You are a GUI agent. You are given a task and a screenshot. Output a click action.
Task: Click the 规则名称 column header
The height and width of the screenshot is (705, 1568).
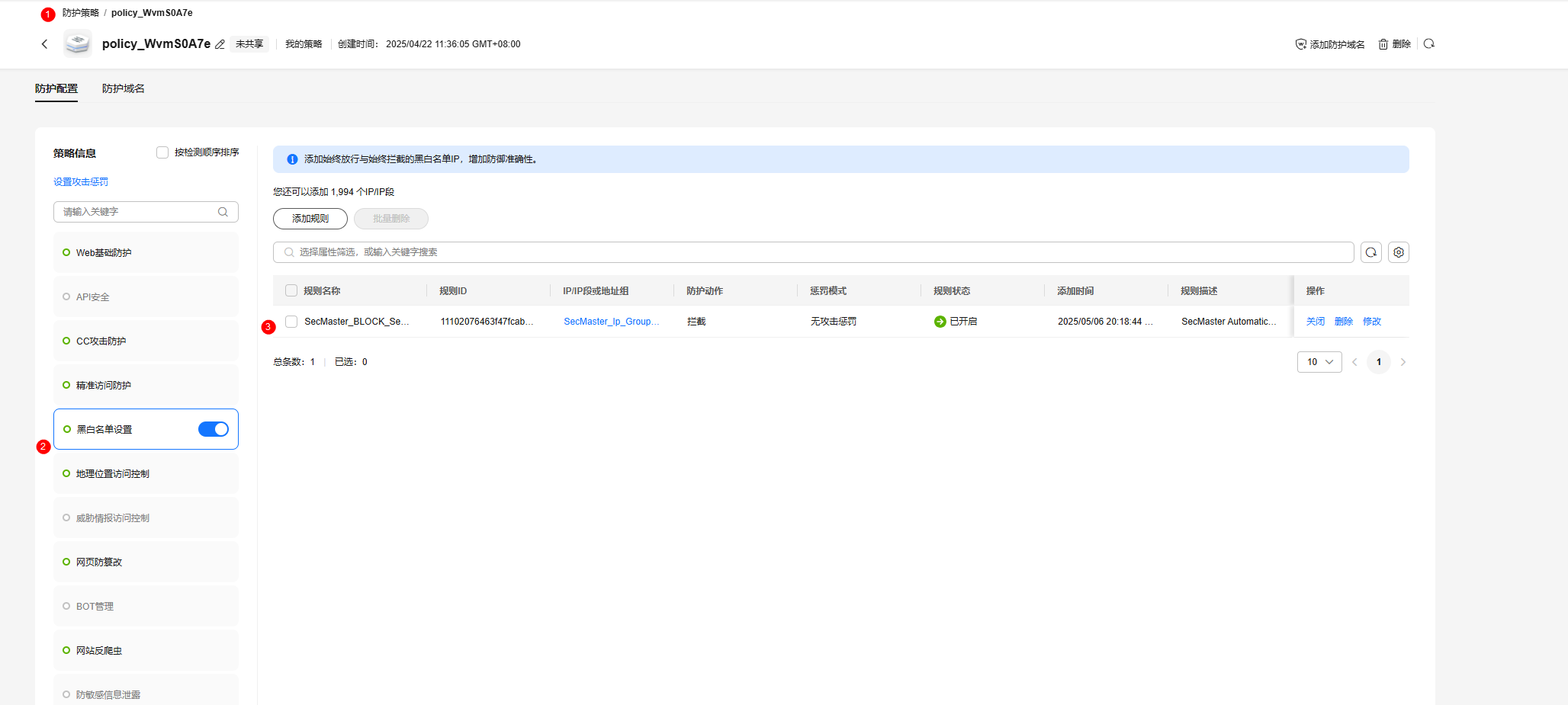(322, 291)
